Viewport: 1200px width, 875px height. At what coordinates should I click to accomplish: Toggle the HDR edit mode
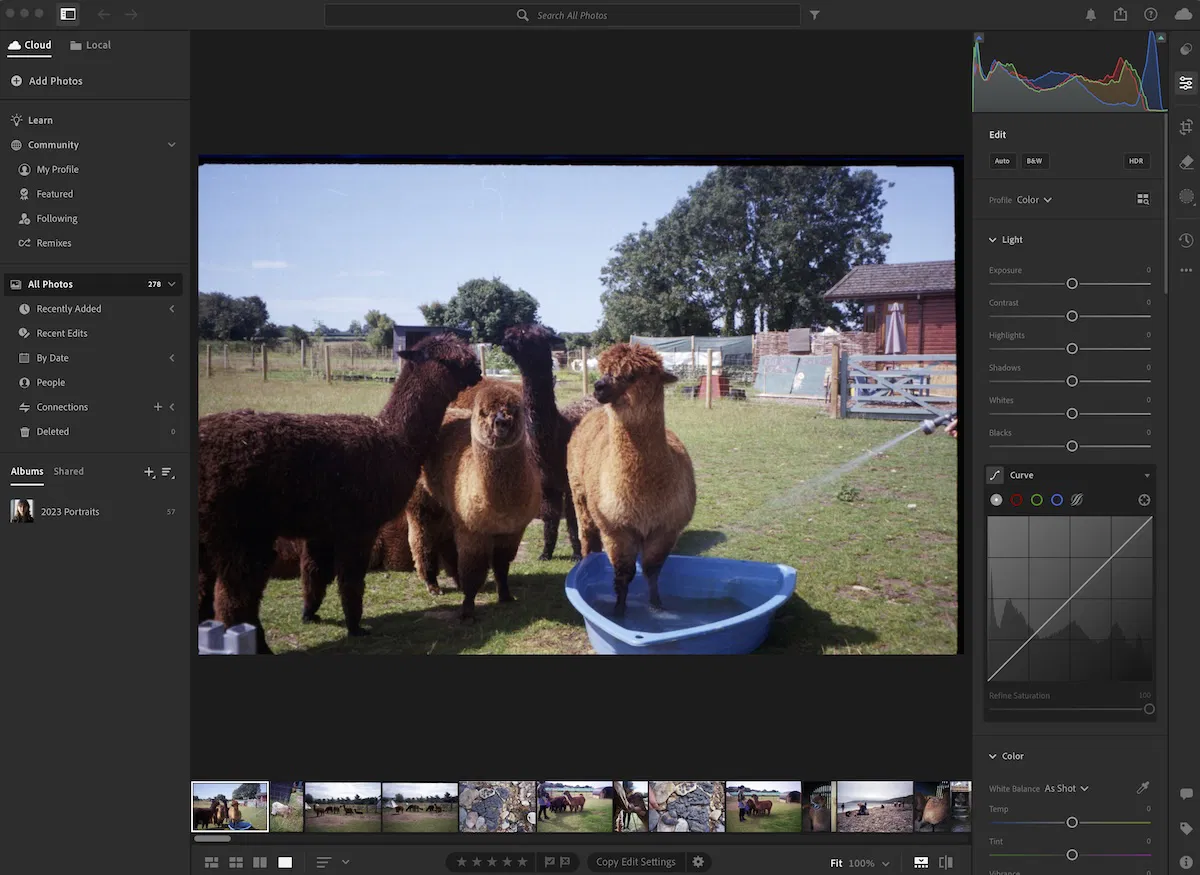pyautogui.click(x=1135, y=161)
